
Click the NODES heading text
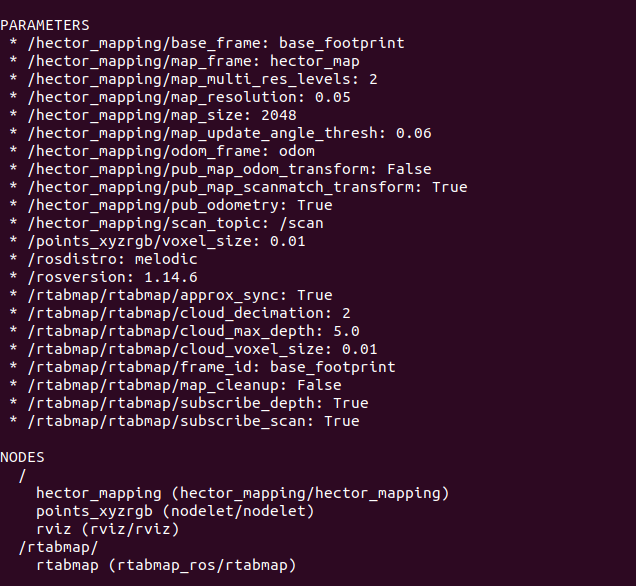tap(22, 457)
